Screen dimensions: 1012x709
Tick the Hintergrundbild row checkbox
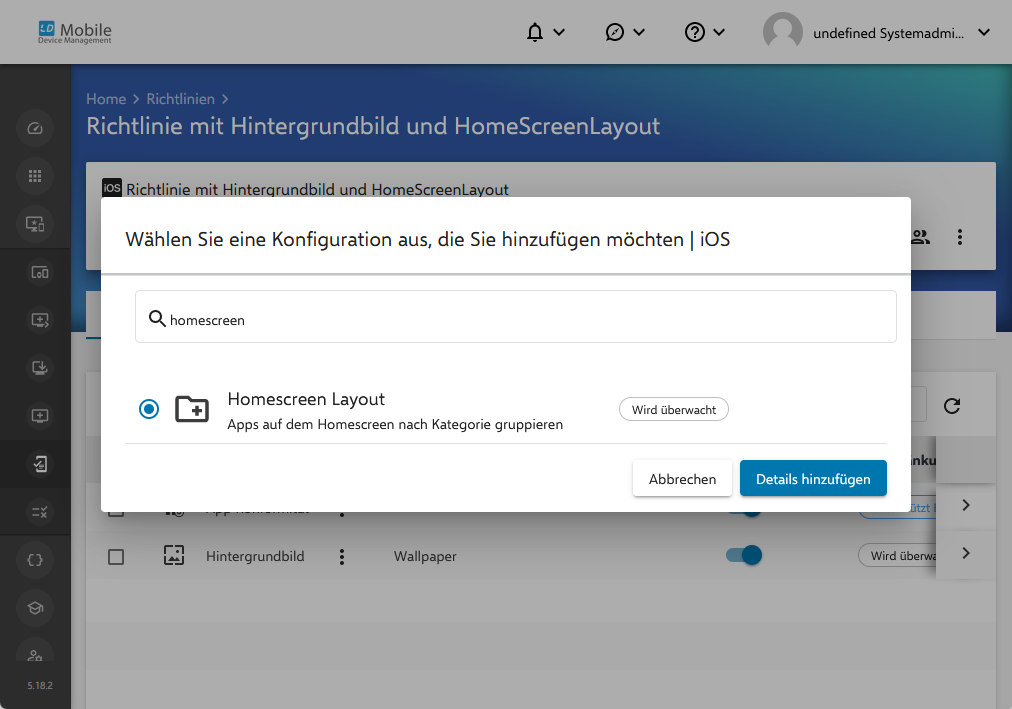116,557
